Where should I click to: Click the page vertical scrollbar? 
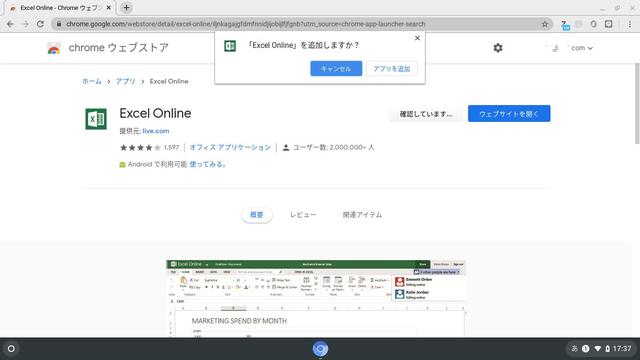(x=637, y=104)
